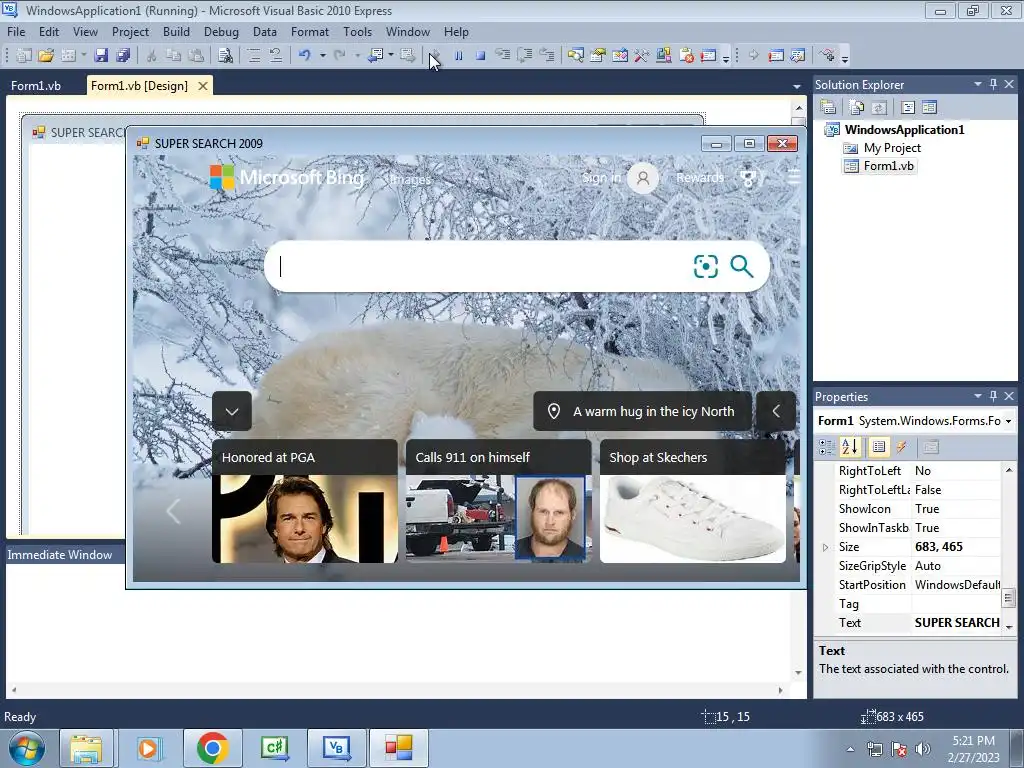
Task: Click the volume speaker tray icon
Action: pyautogui.click(x=923, y=749)
